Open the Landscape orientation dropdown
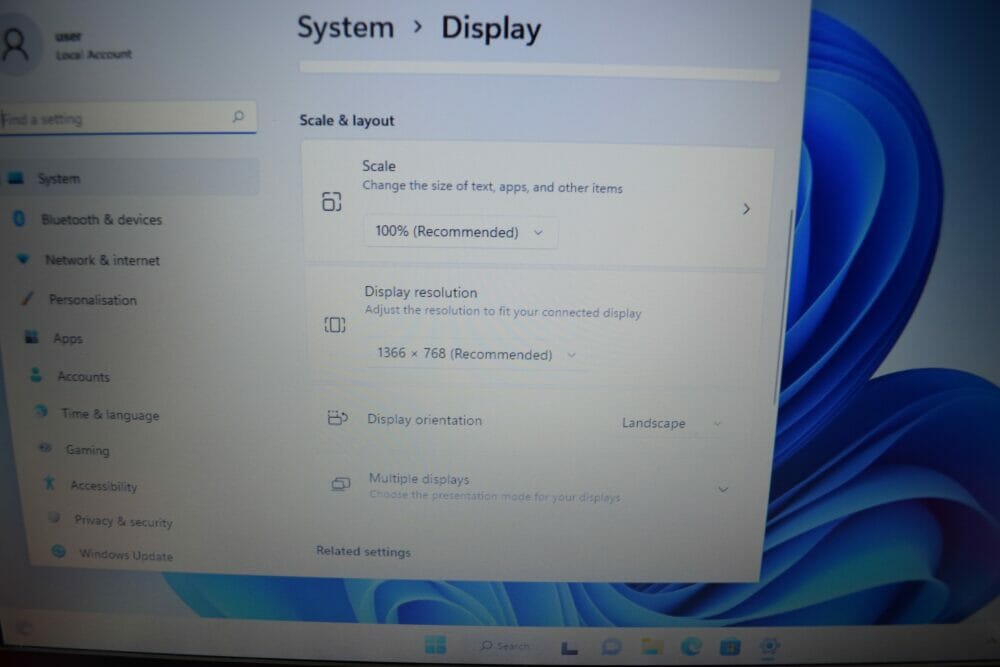Viewport: 1000px width, 667px height. [672, 423]
